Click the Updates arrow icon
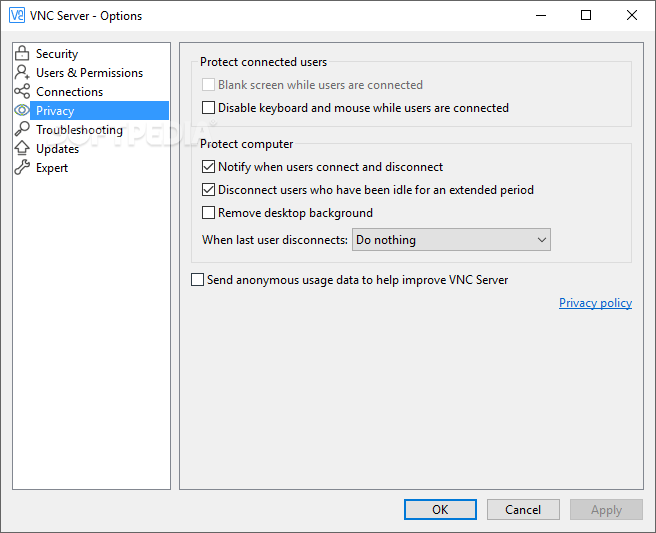This screenshot has height=533, width=656. click(x=22, y=148)
